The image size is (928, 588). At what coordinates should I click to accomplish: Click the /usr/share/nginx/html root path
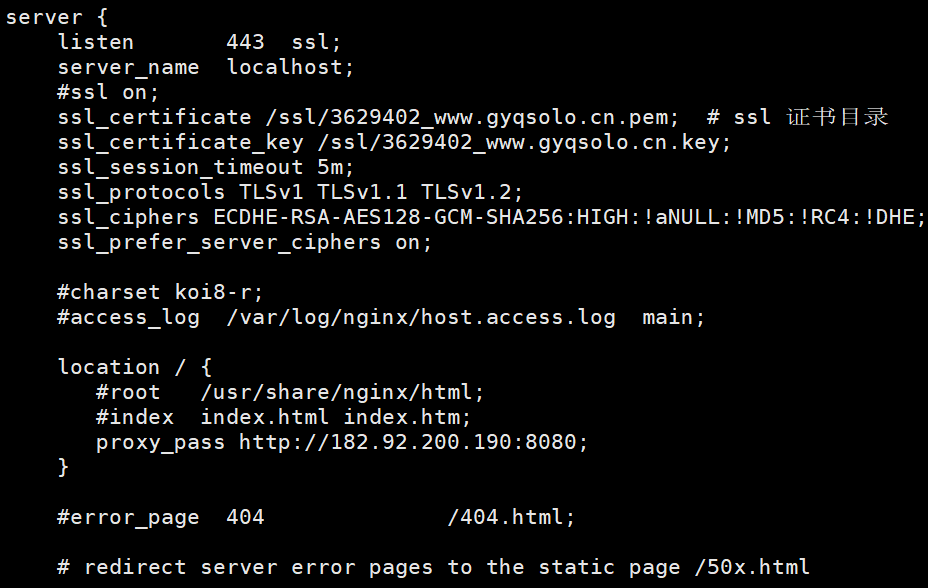pyautogui.click(x=341, y=392)
